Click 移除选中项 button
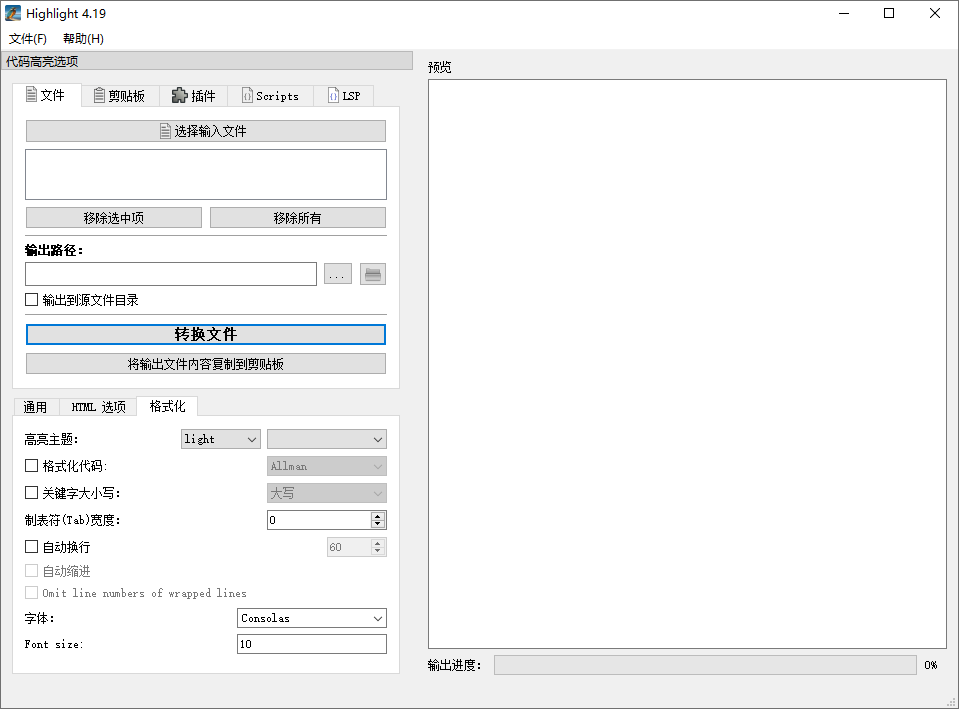The height and width of the screenshot is (709, 959). point(114,218)
